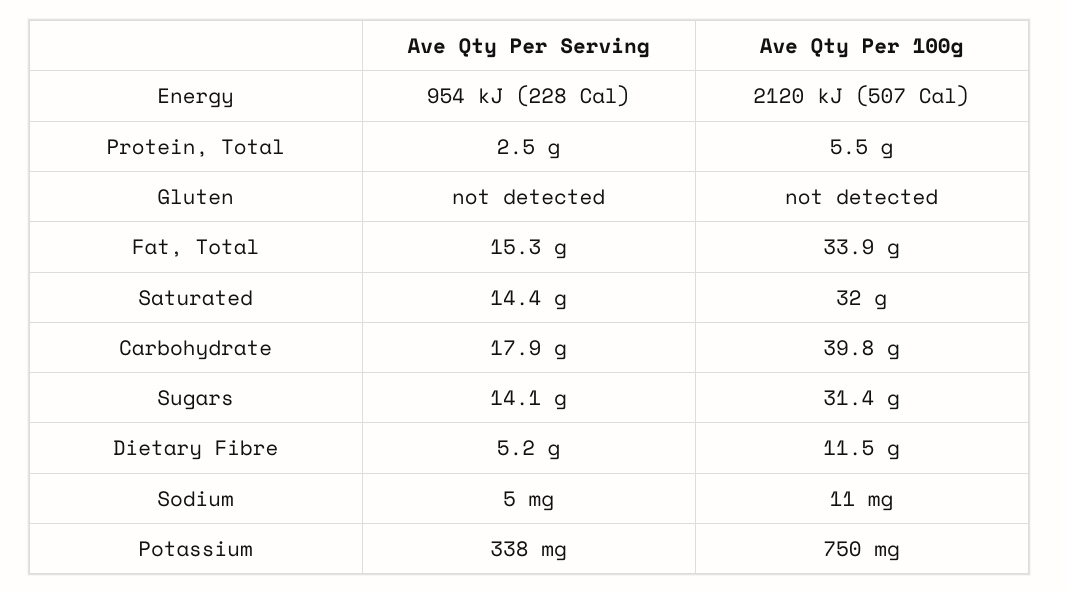Click not detected under Per 100g
The image size is (1067, 591).
pos(861,197)
